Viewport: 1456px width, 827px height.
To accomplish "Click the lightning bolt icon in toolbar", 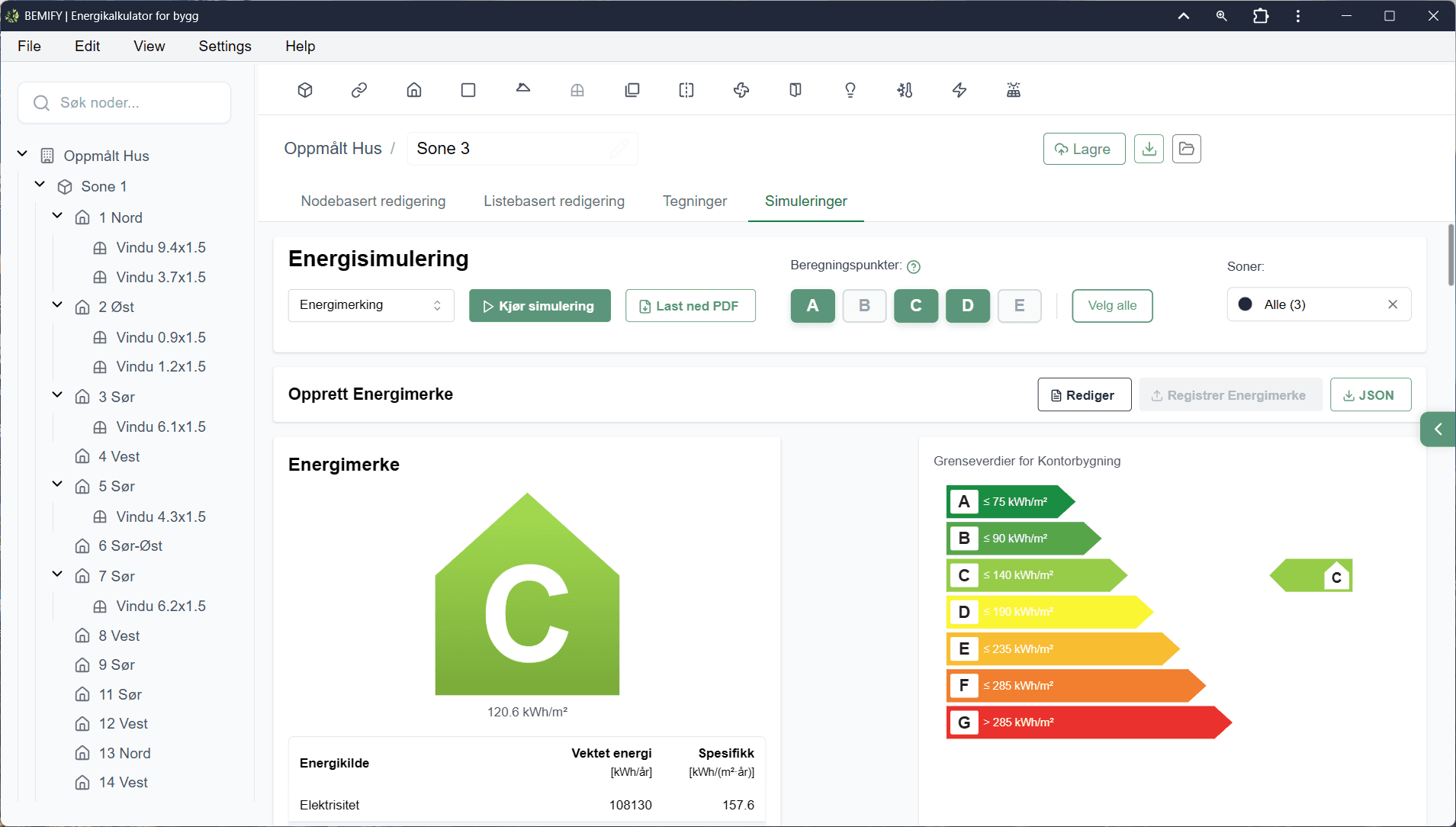I will [x=959, y=90].
